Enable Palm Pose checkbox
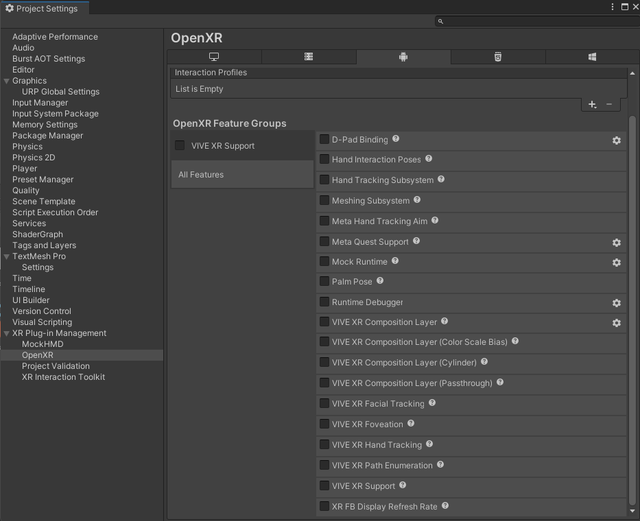The height and width of the screenshot is (521, 640). click(324, 281)
